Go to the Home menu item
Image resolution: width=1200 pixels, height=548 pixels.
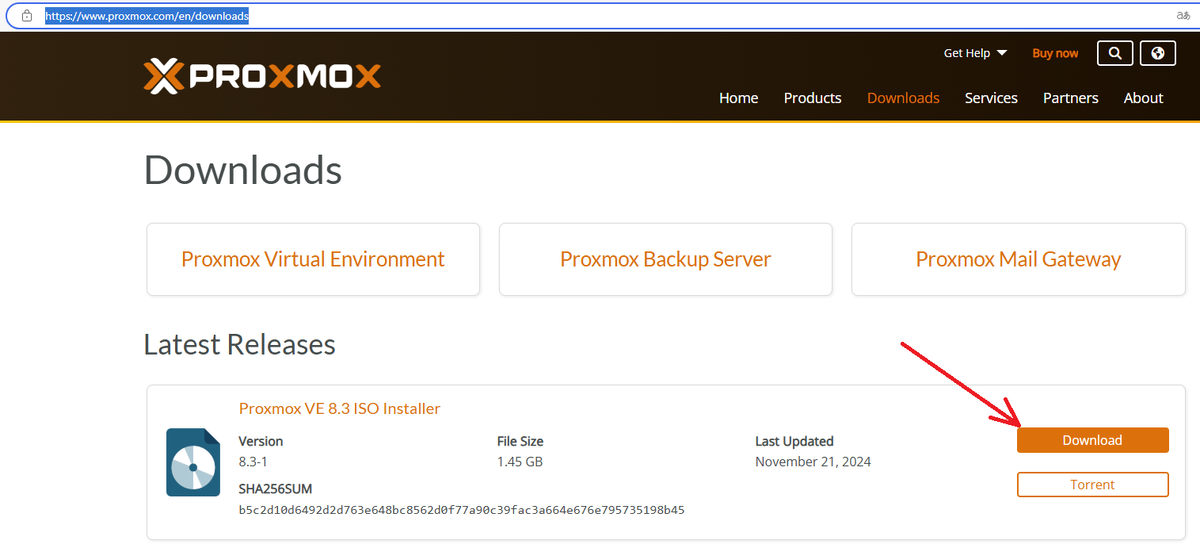(738, 98)
